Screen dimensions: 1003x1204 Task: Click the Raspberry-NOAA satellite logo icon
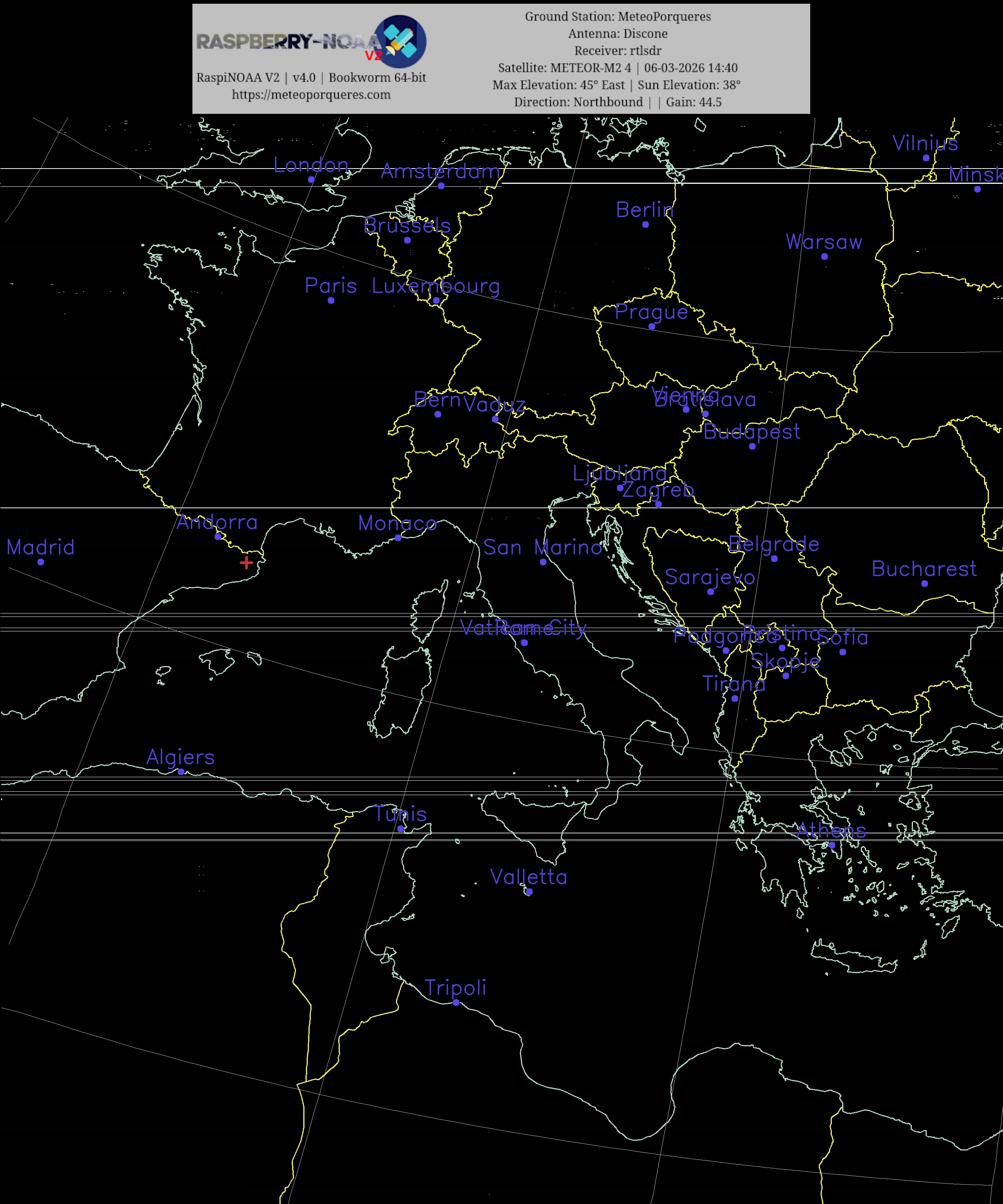point(400,42)
